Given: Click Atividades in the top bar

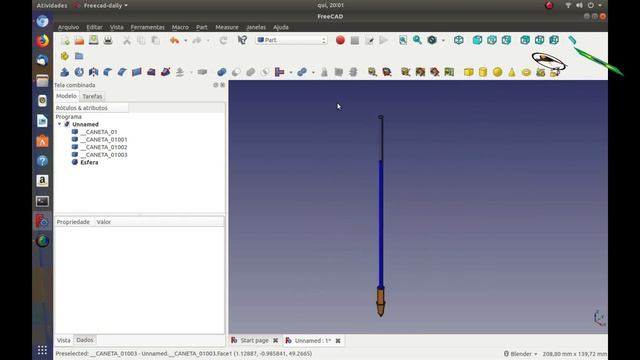Looking at the screenshot, I should tap(52, 5).
